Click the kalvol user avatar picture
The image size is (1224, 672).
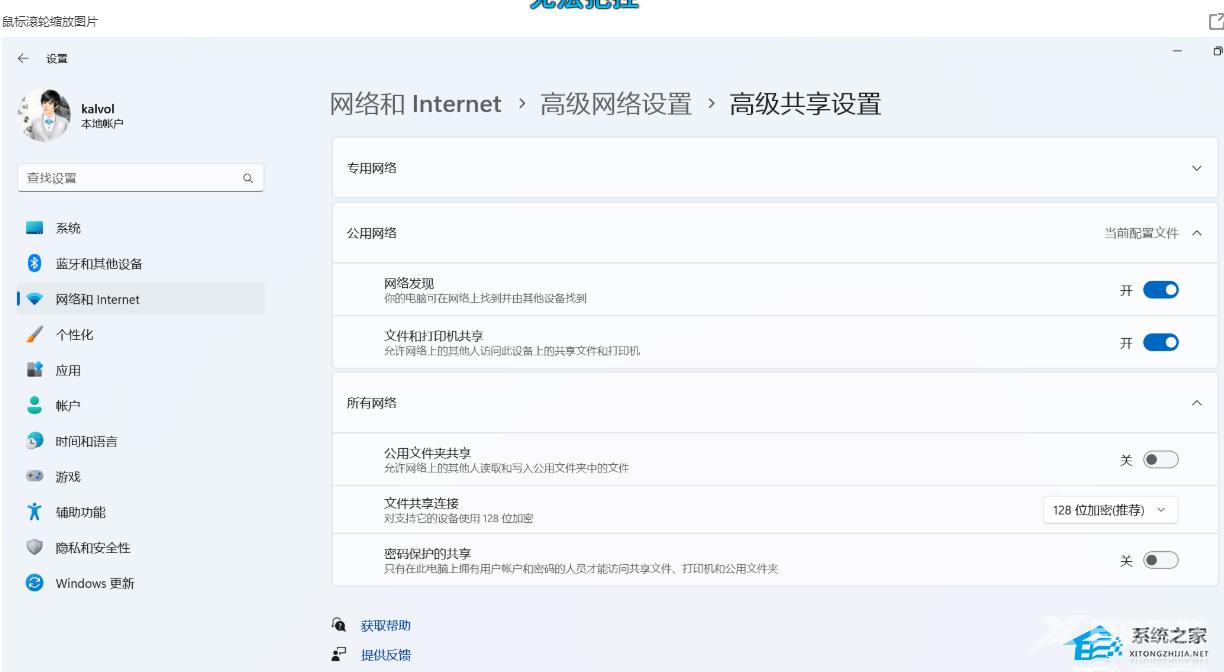click(x=44, y=115)
